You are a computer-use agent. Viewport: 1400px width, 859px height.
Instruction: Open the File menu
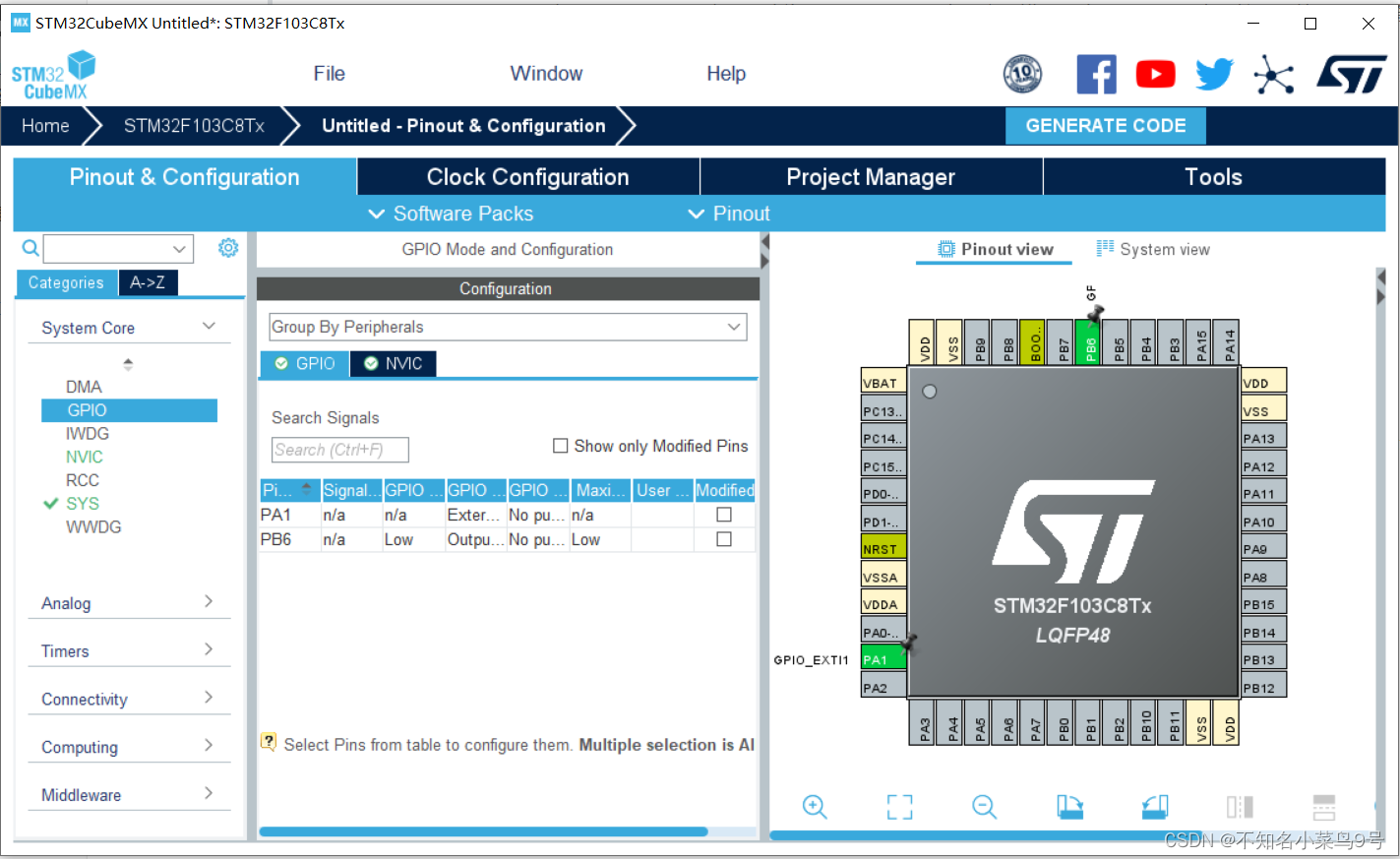coord(329,74)
